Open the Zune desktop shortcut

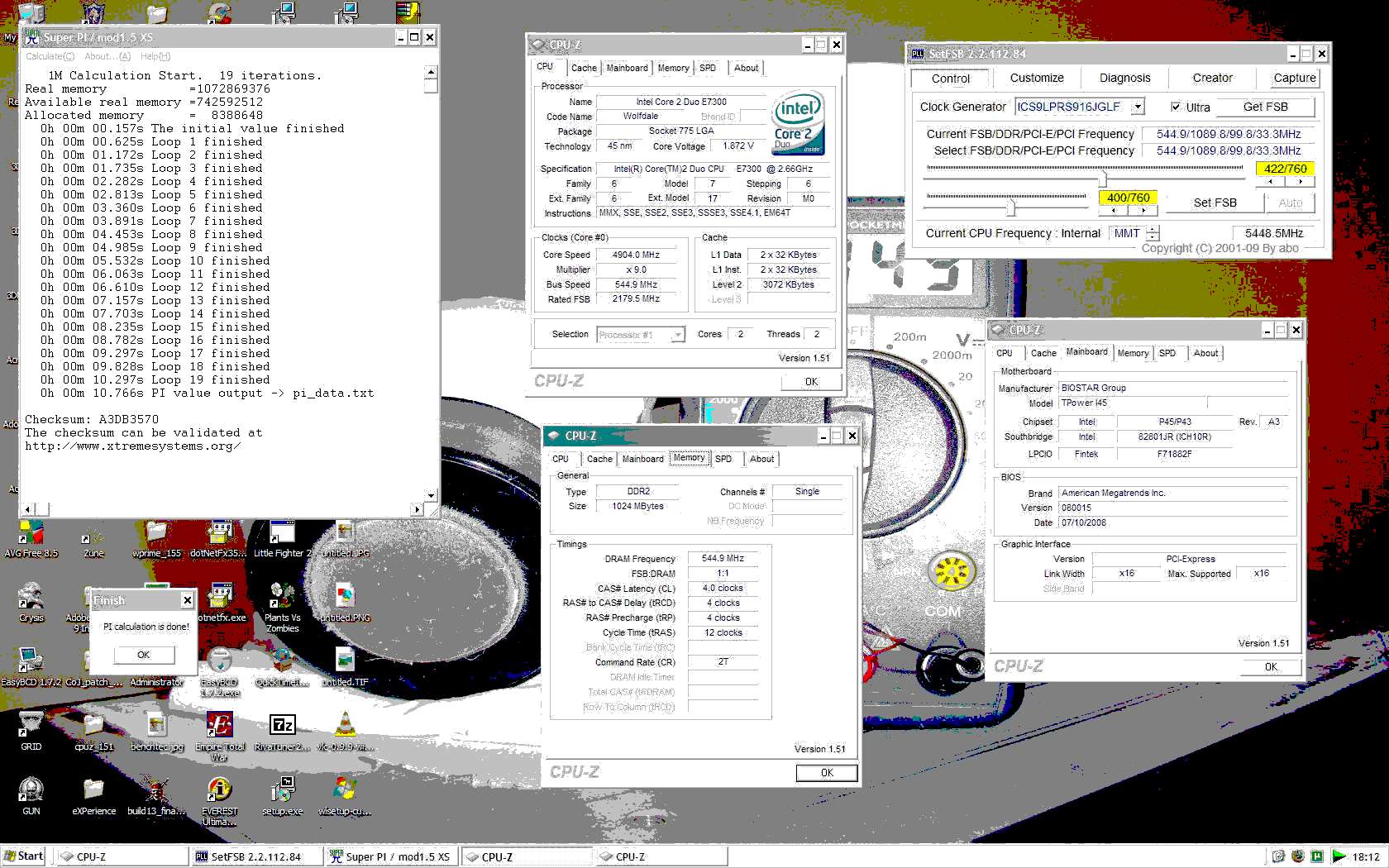[x=93, y=539]
